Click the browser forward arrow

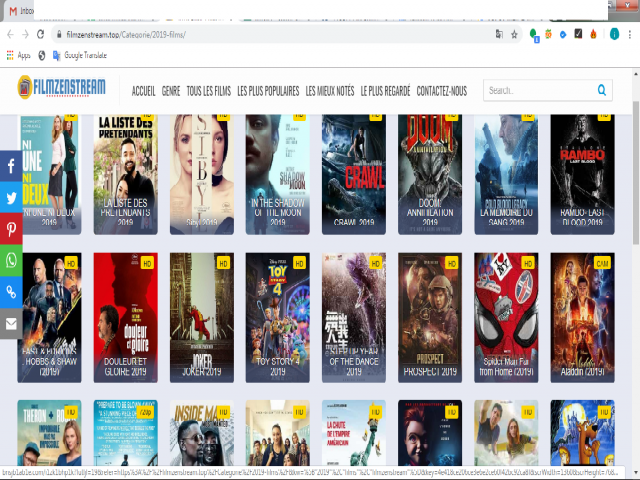point(25,35)
